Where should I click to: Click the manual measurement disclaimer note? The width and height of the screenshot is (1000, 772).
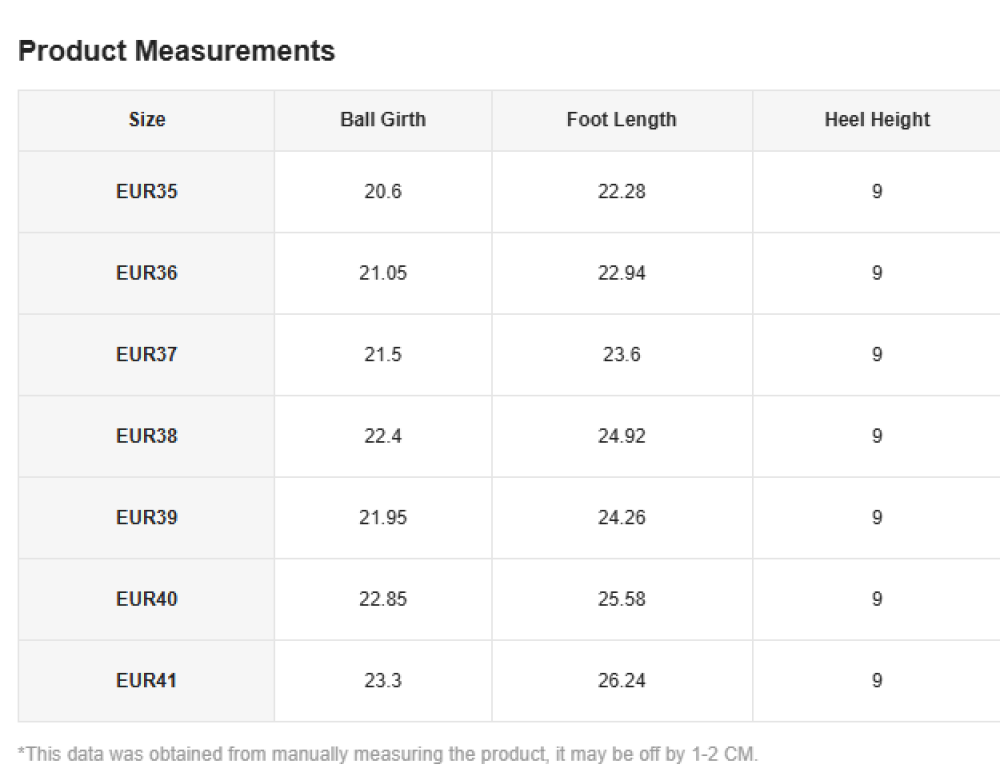pyautogui.click(x=388, y=754)
